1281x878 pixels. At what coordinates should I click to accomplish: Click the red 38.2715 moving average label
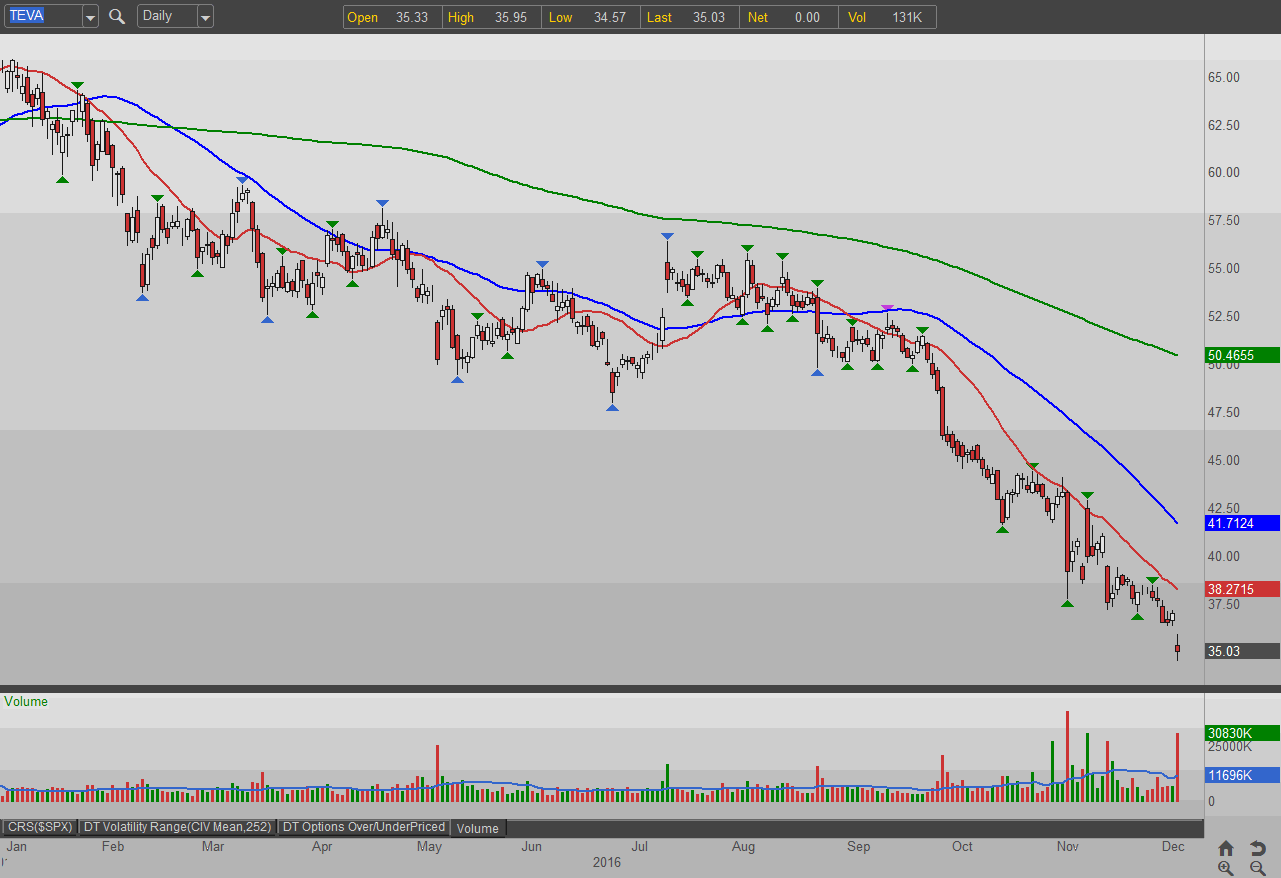coord(1243,589)
